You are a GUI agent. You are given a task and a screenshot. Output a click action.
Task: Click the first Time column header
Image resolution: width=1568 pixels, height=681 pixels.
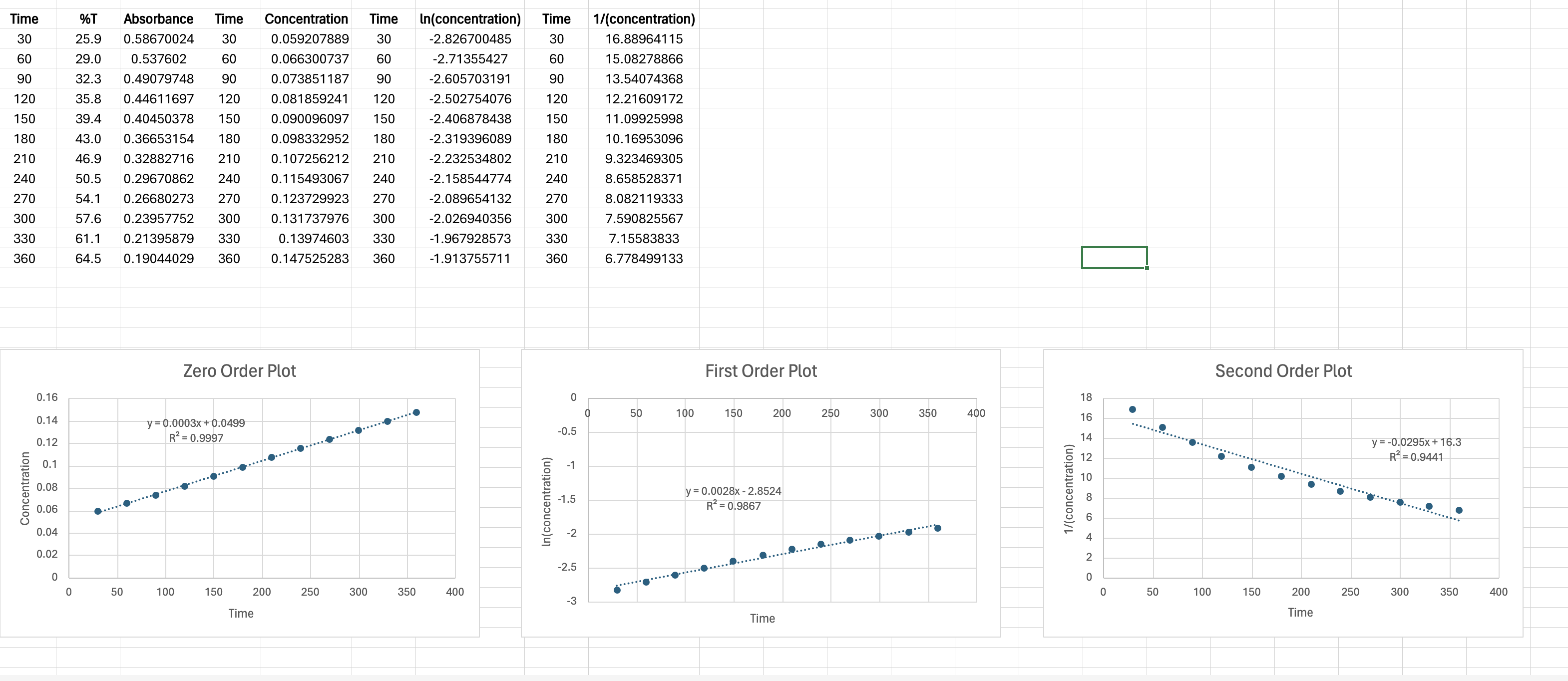(24, 19)
